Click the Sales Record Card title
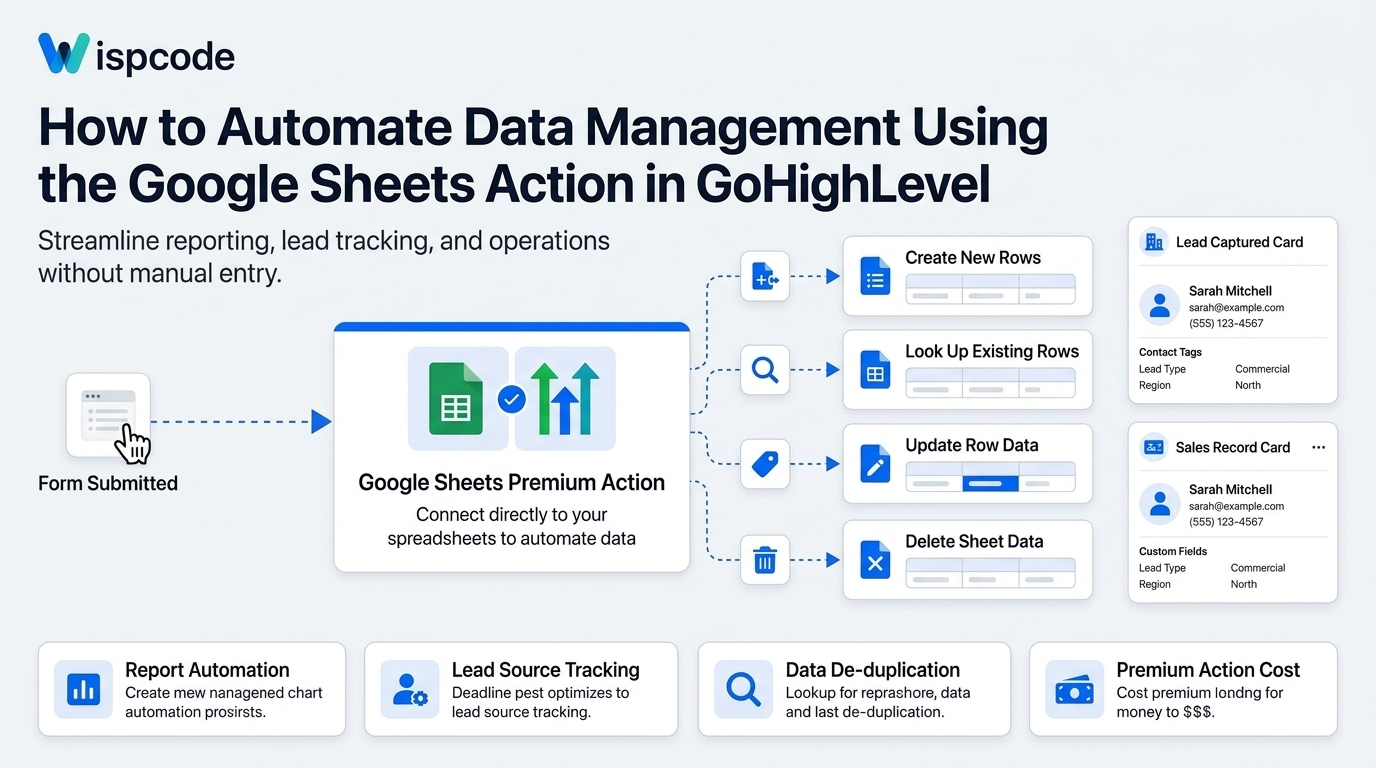This screenshot has width=1376, height=768. (x=1233, y=447)
